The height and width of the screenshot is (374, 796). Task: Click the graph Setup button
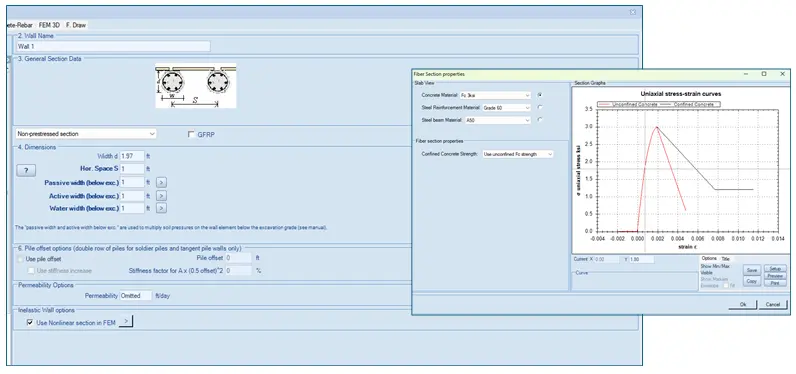click(x=775, y=269)
